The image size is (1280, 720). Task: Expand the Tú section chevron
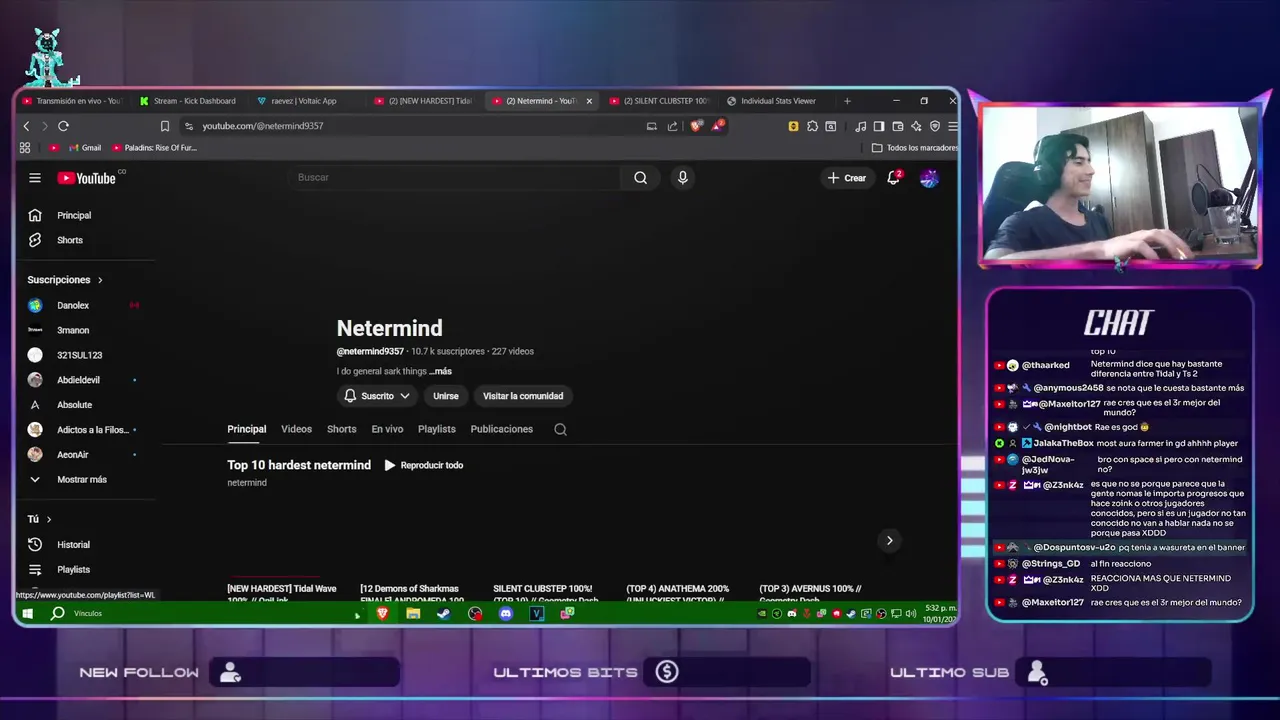click(x=48, y=519)
